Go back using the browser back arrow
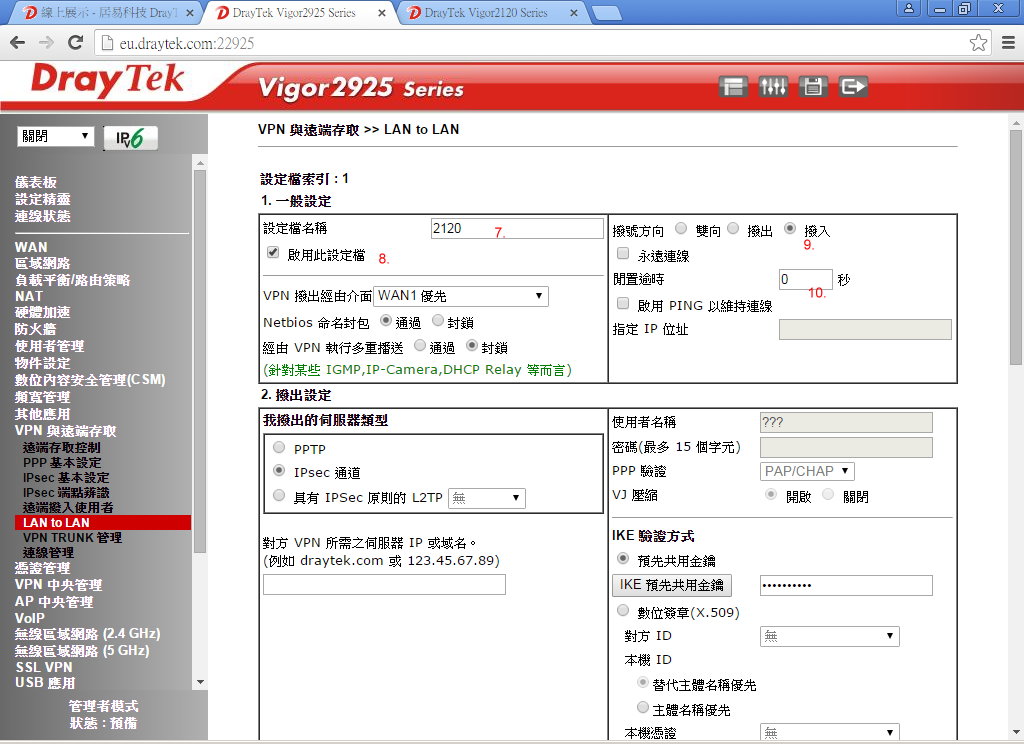Viewport: 1024px width, 744px height. point(18,43)
